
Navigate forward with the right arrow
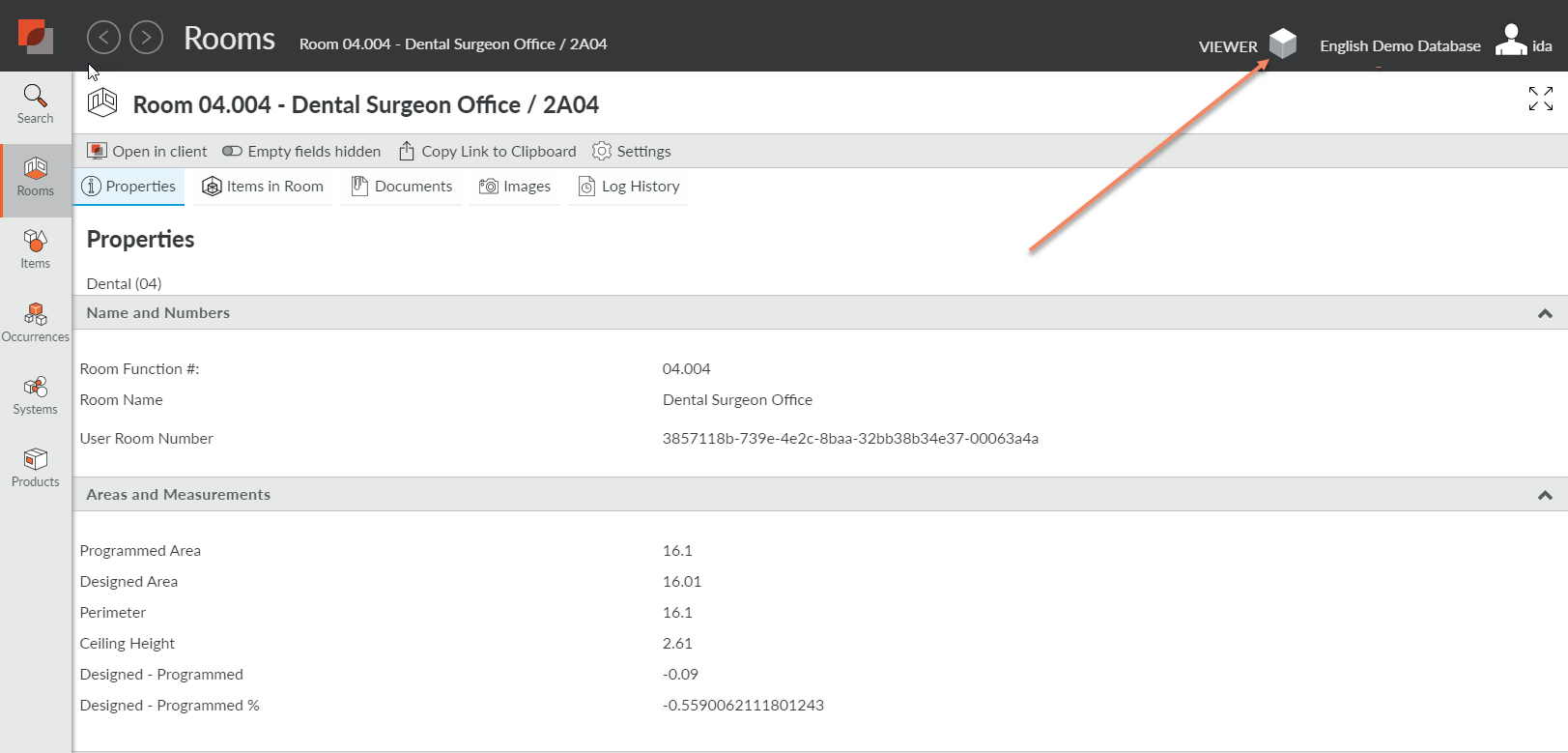(146, 38)
